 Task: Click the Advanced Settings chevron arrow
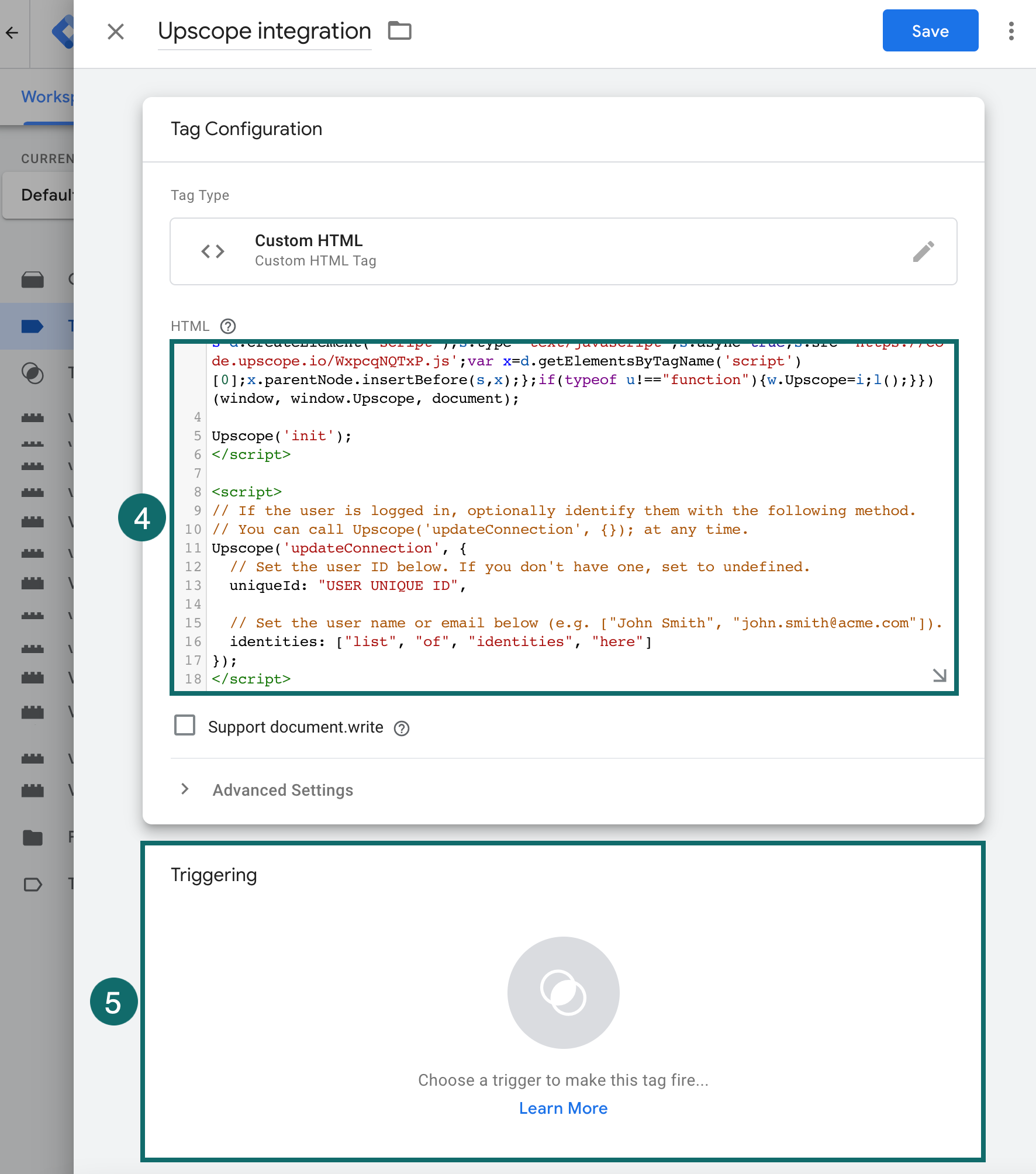tap(185, 789)
